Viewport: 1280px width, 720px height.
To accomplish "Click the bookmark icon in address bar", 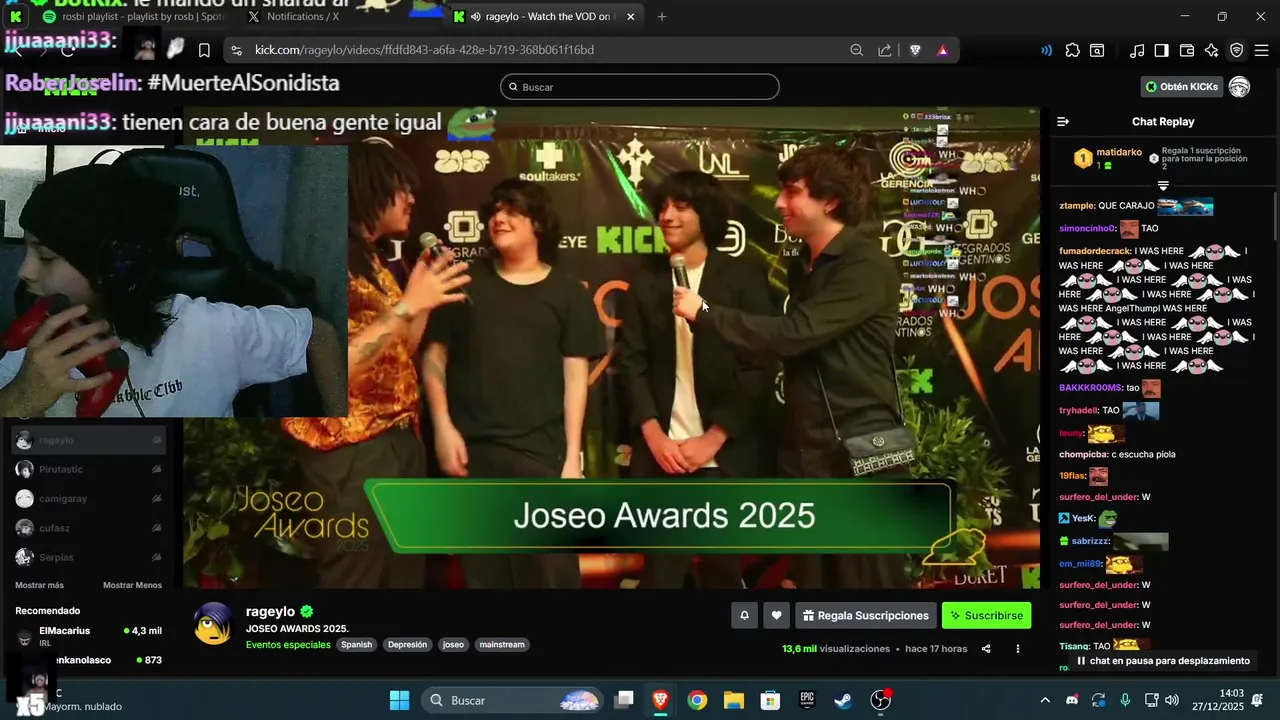I will point(204,50).
